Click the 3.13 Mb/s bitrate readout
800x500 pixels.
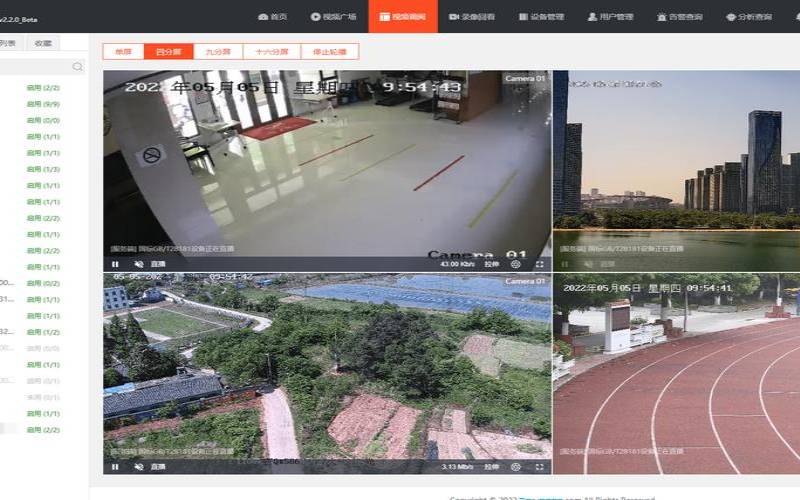[x=458, y=467]
